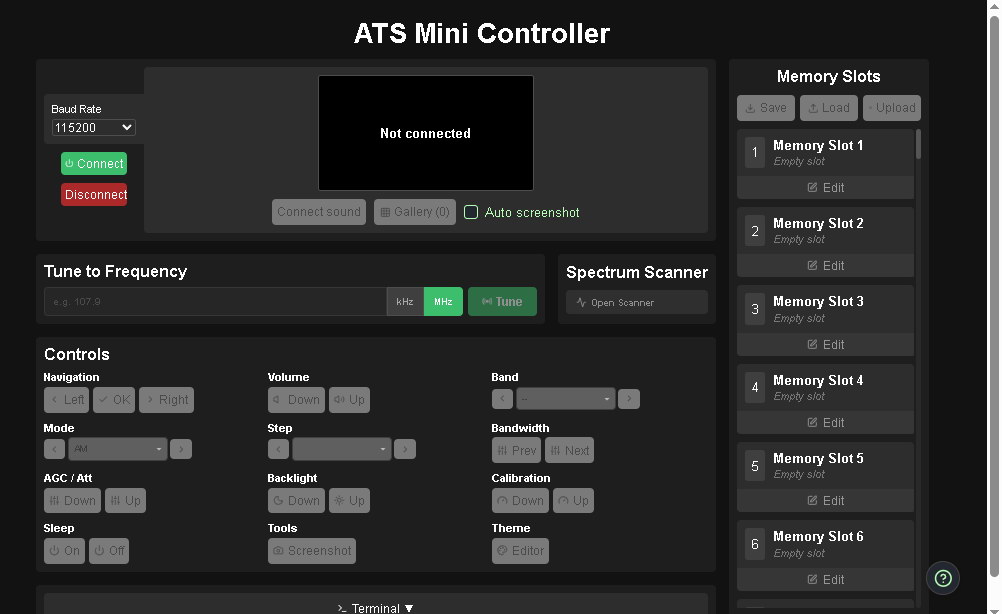The width and height of the screenshot is (1002, 614).
Task: Open the Mode dropdown showing AM
Action: (x=117, y=450)
